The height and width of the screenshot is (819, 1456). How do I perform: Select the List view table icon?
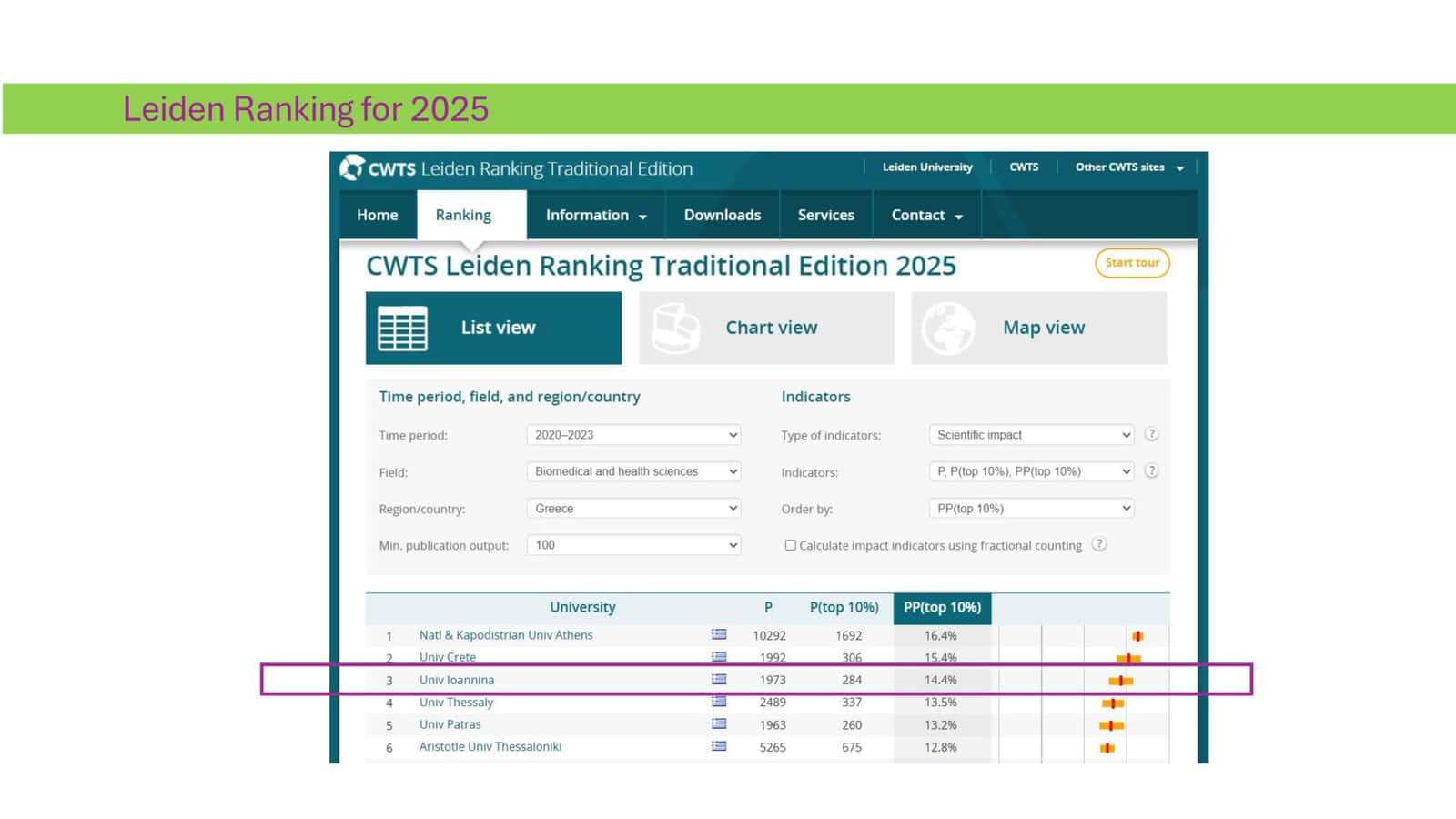[402, 329]
